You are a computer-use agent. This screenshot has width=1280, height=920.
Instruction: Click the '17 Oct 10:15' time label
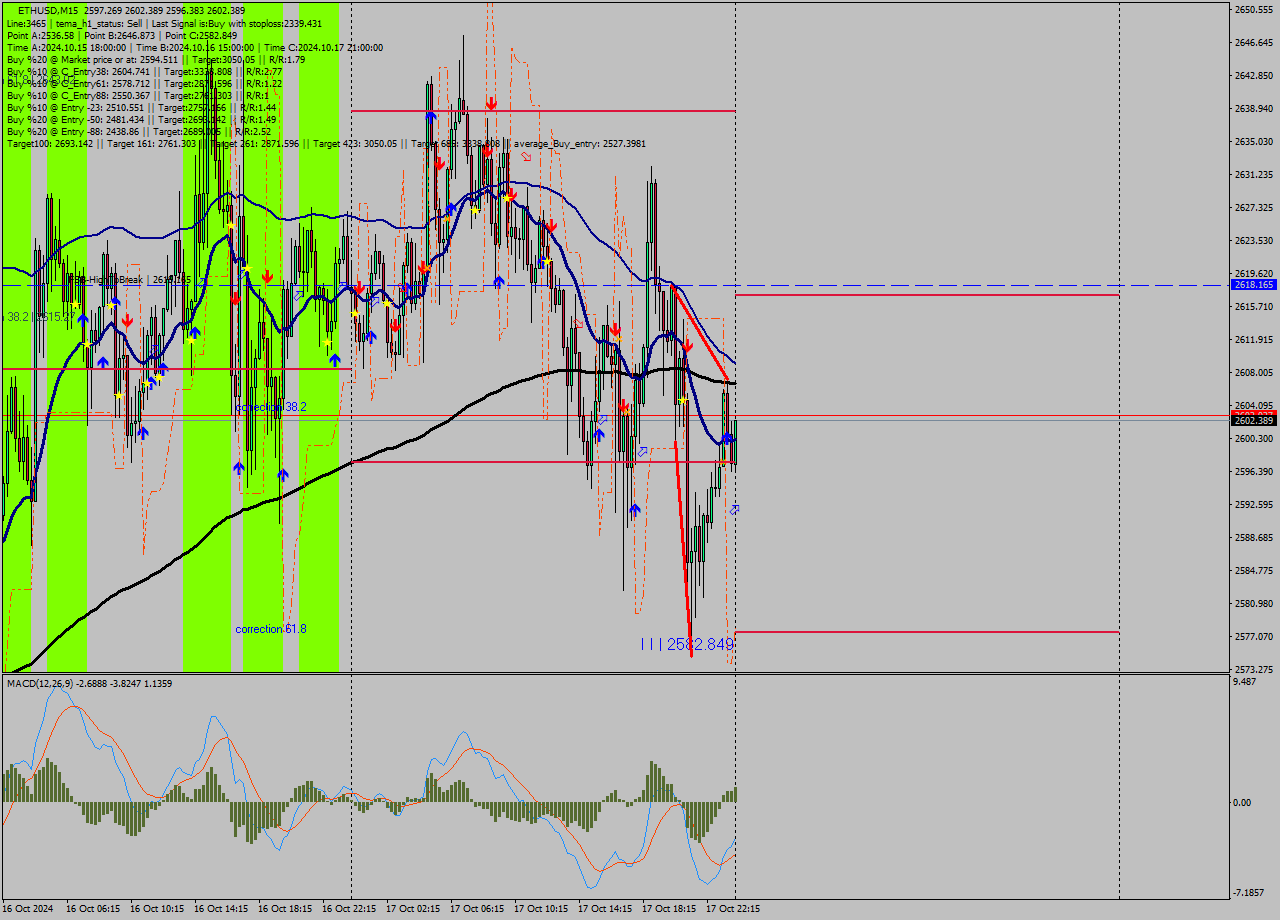coord(541,909)
